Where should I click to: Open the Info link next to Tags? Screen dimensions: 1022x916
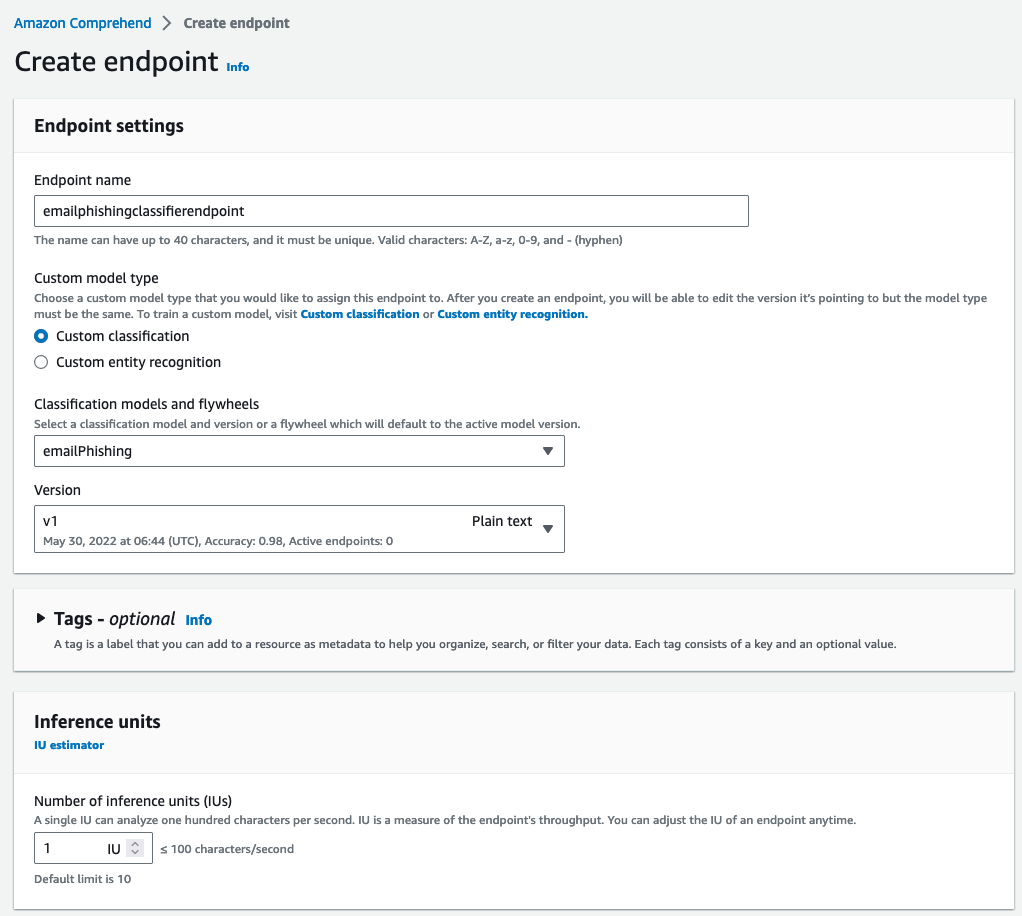[x=198, y=620]
